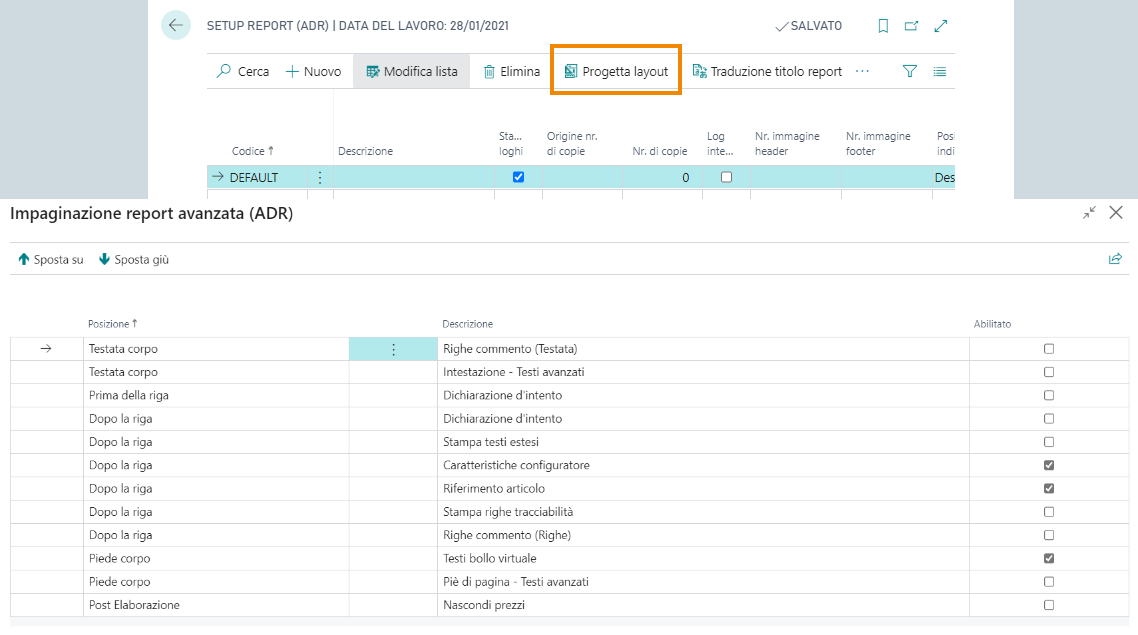1138x635 pixels.
Task: Click the bookmark icon in header
Action: 883,26
